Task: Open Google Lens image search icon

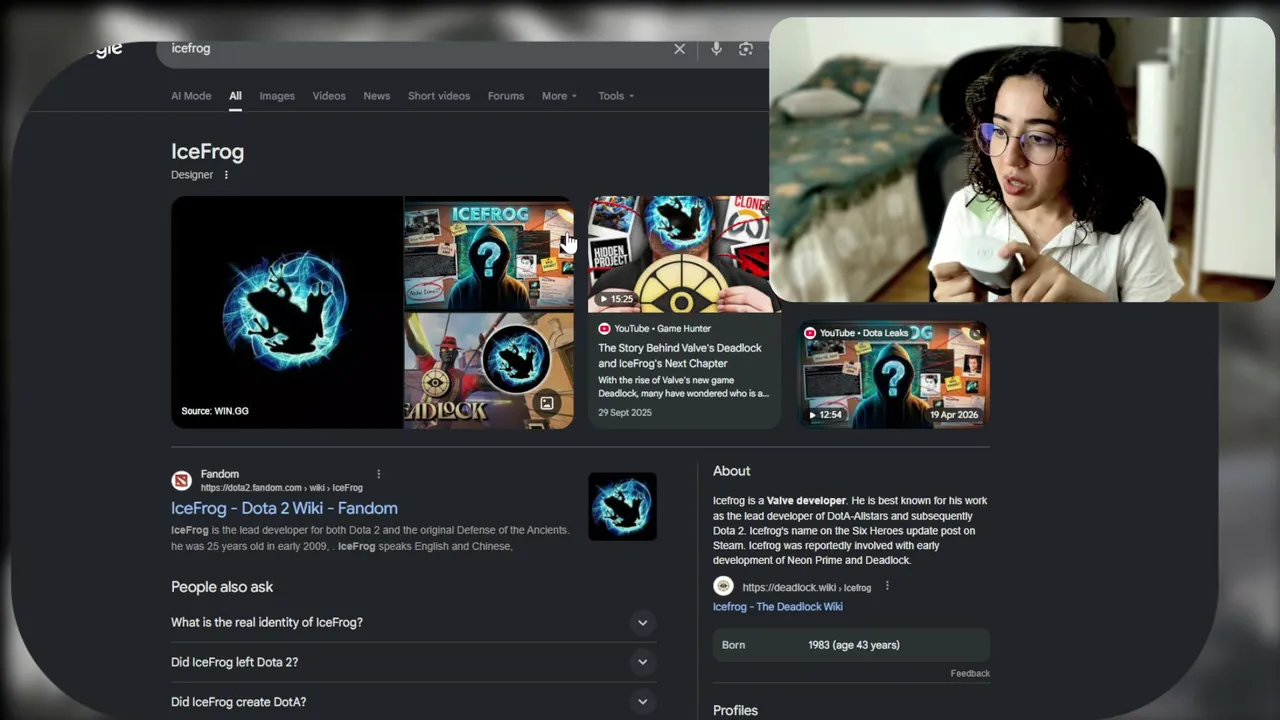Action: pos(746,49)
